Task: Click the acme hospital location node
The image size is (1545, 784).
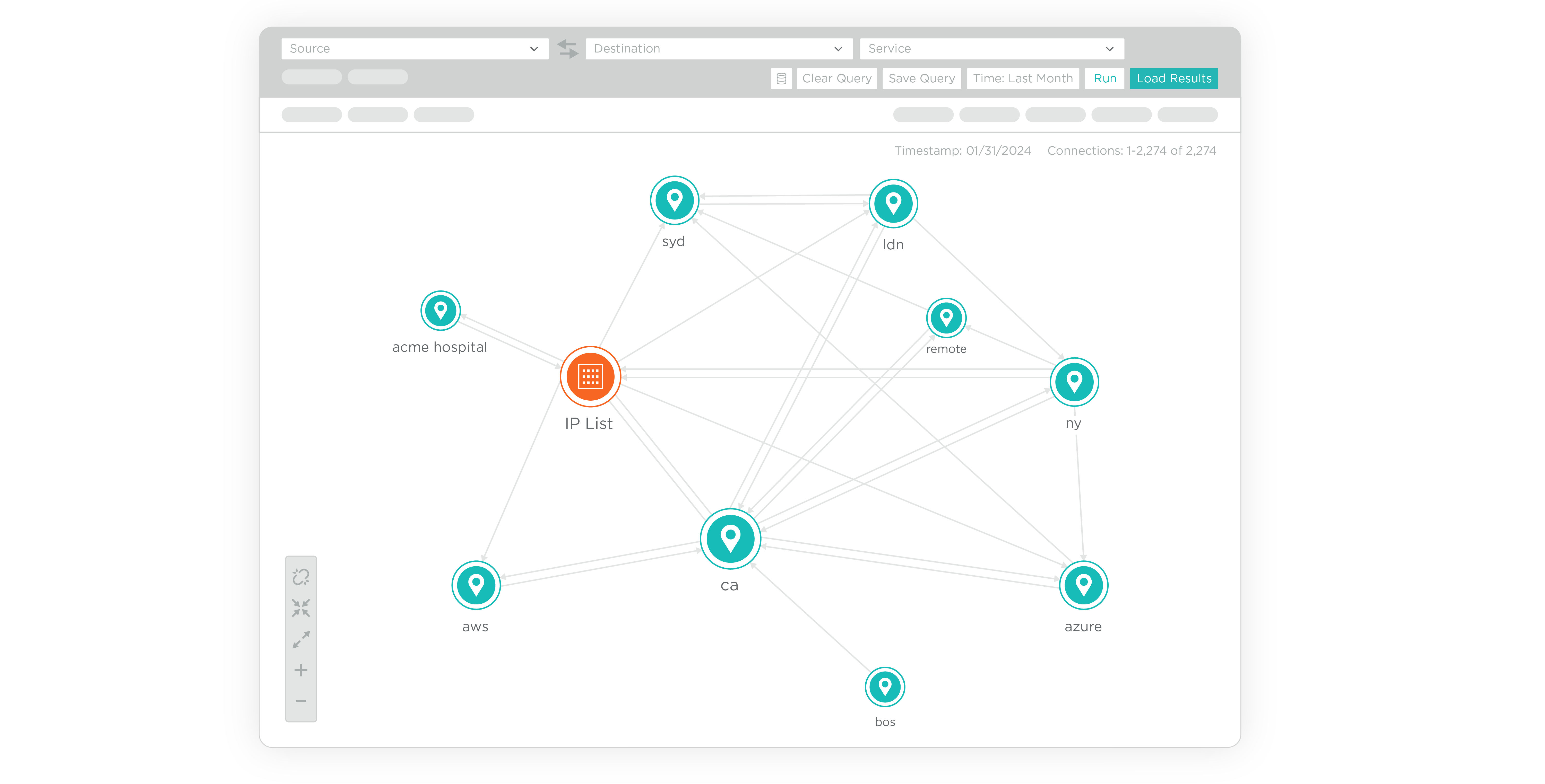Action: click(440, 311)
